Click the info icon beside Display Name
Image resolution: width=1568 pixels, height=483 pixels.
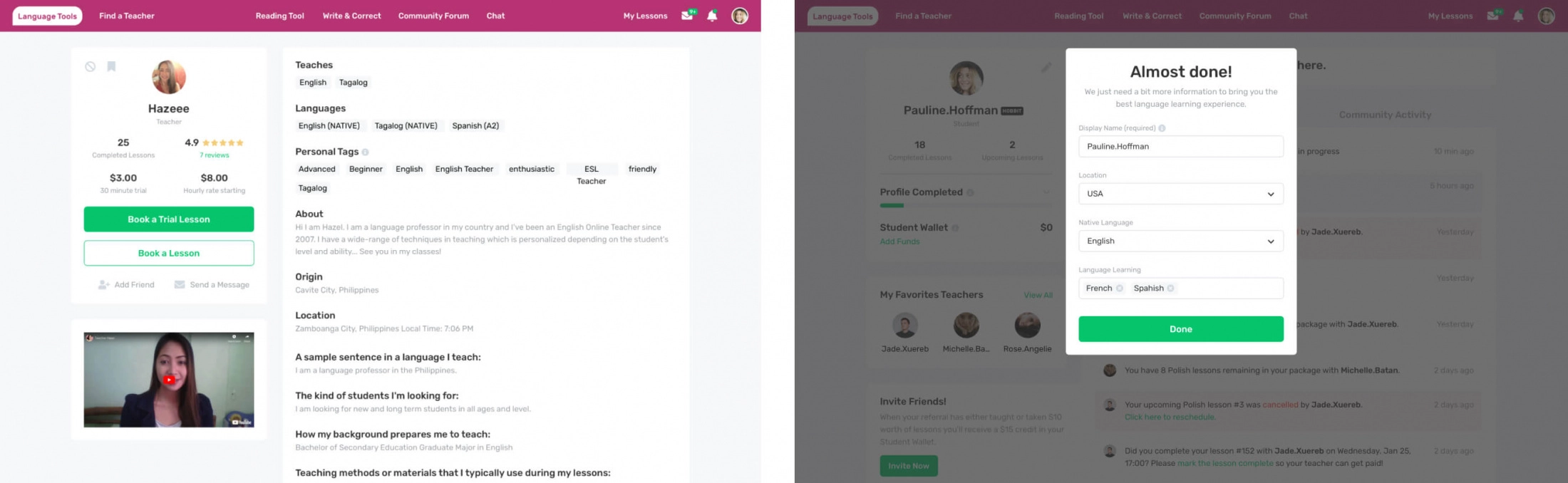pyautogui.click(x=1162, y=128)
